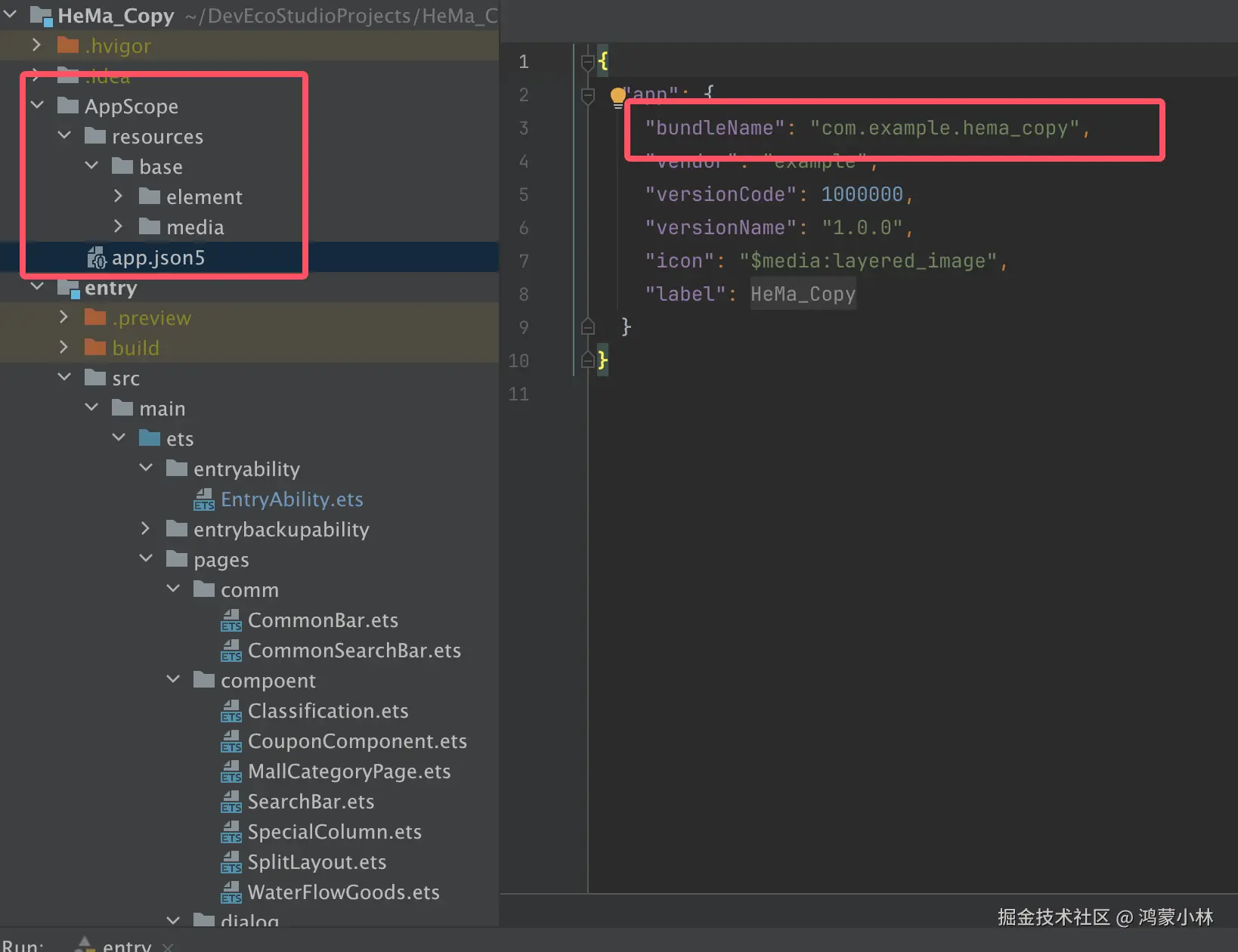Click the folder icon beside comm

[204, 589]
